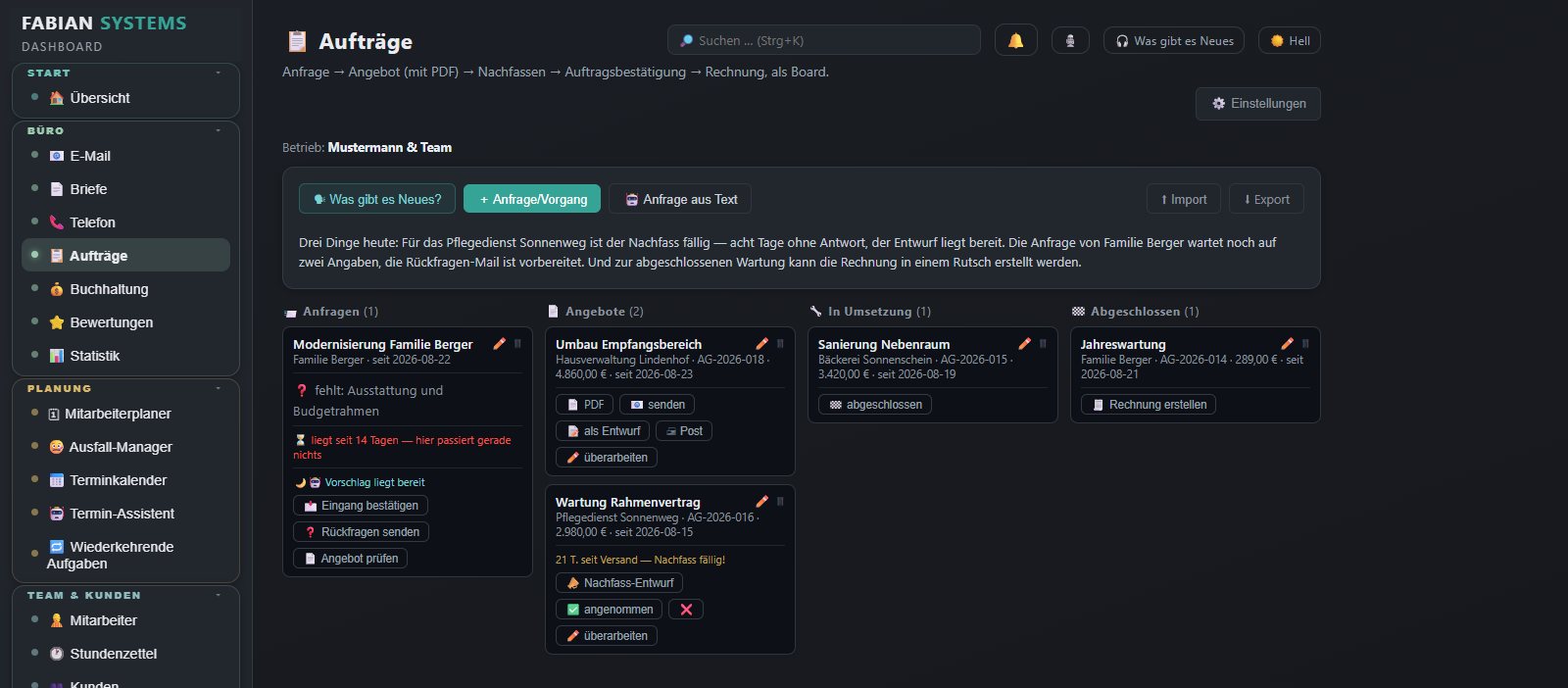Viewport: 1568px width, 688px height.
Task: Click the microphone icon button
Action: 1070,40
